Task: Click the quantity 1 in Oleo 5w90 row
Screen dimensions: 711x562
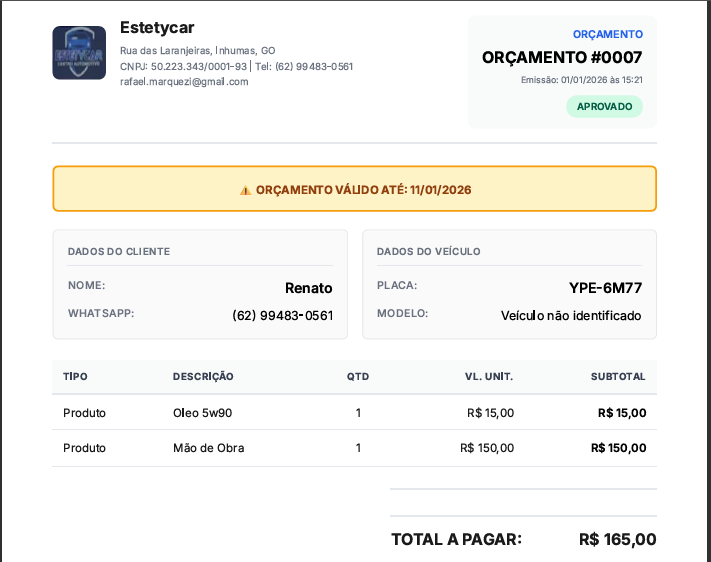Action: pos(358,413)
